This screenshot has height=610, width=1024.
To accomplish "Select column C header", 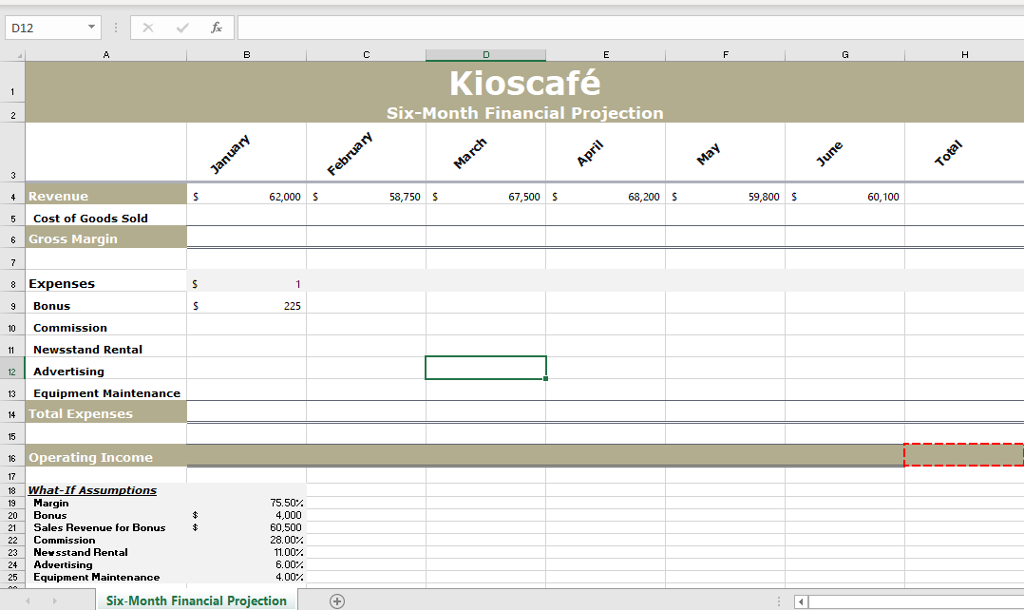I will coord(366,55).
